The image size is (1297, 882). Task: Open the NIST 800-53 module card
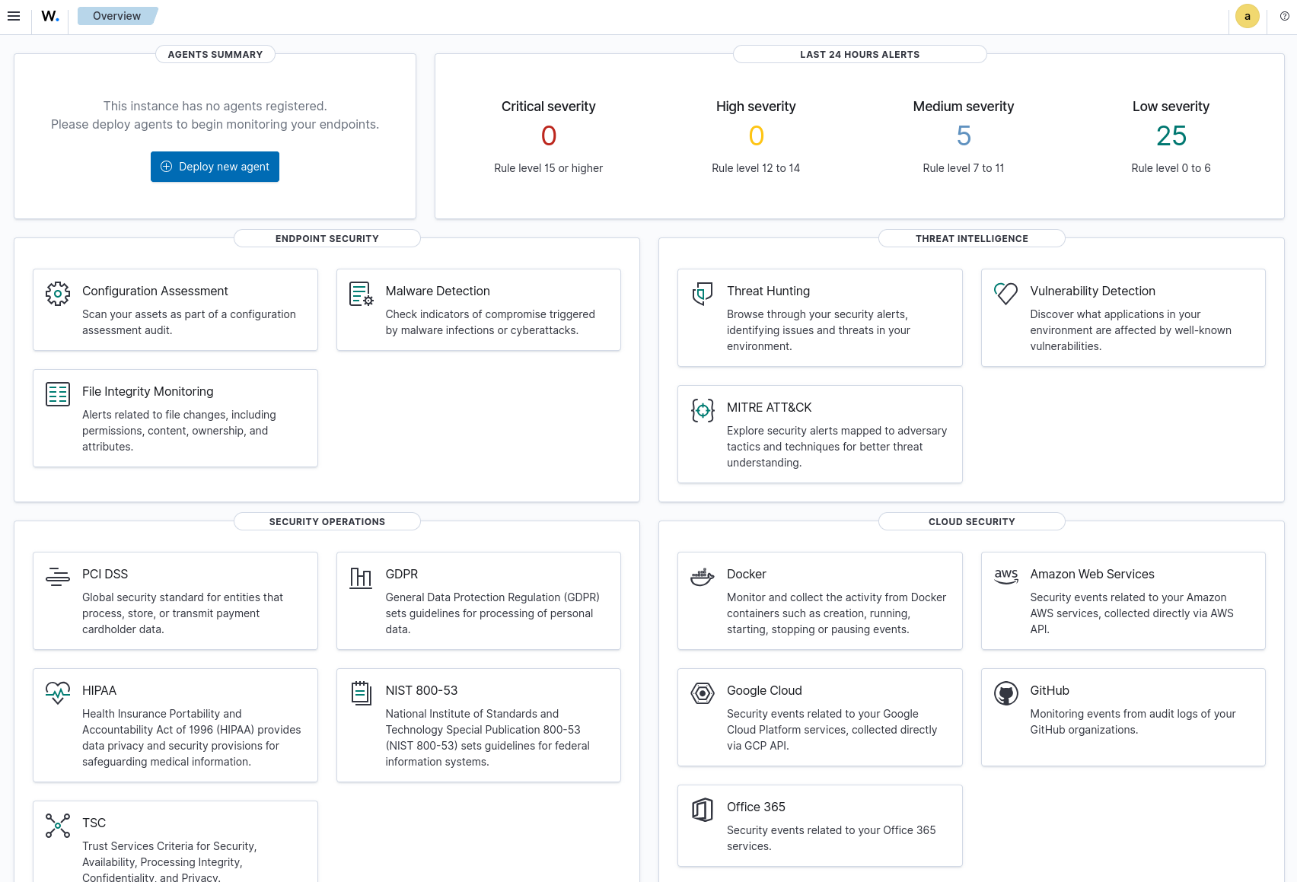tap(478, 725)
